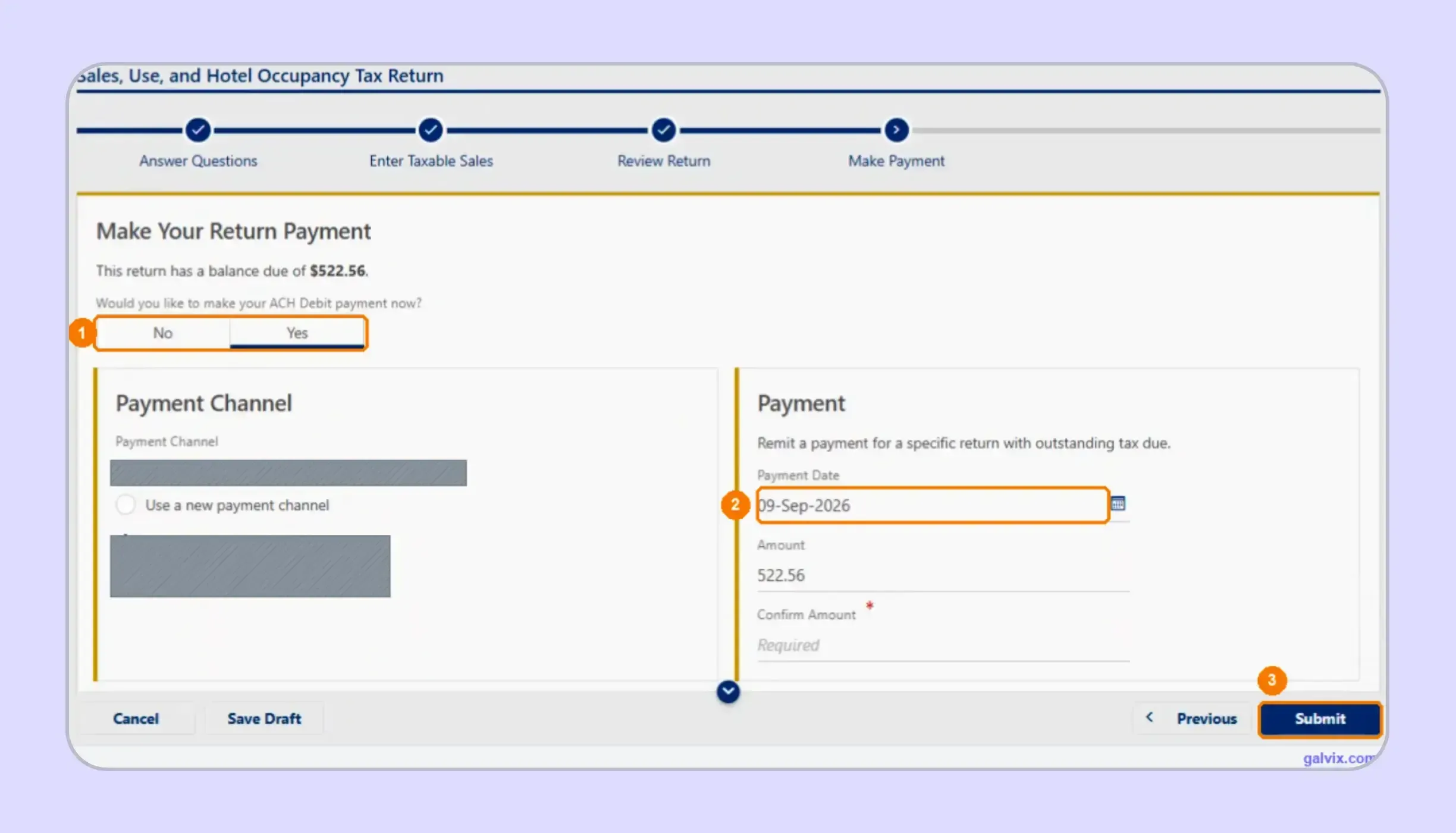Click the Answer Questions step label
The width and height of the screenshot is (1456, 833).
[198, 161]
